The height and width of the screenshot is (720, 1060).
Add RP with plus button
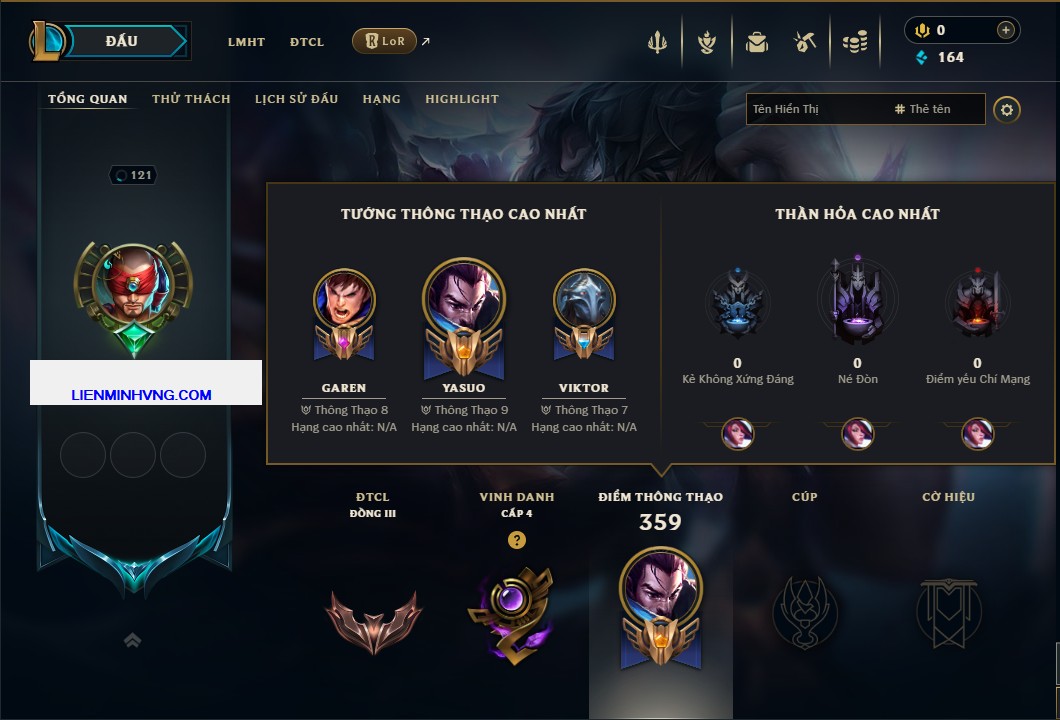coord(1005,30)
